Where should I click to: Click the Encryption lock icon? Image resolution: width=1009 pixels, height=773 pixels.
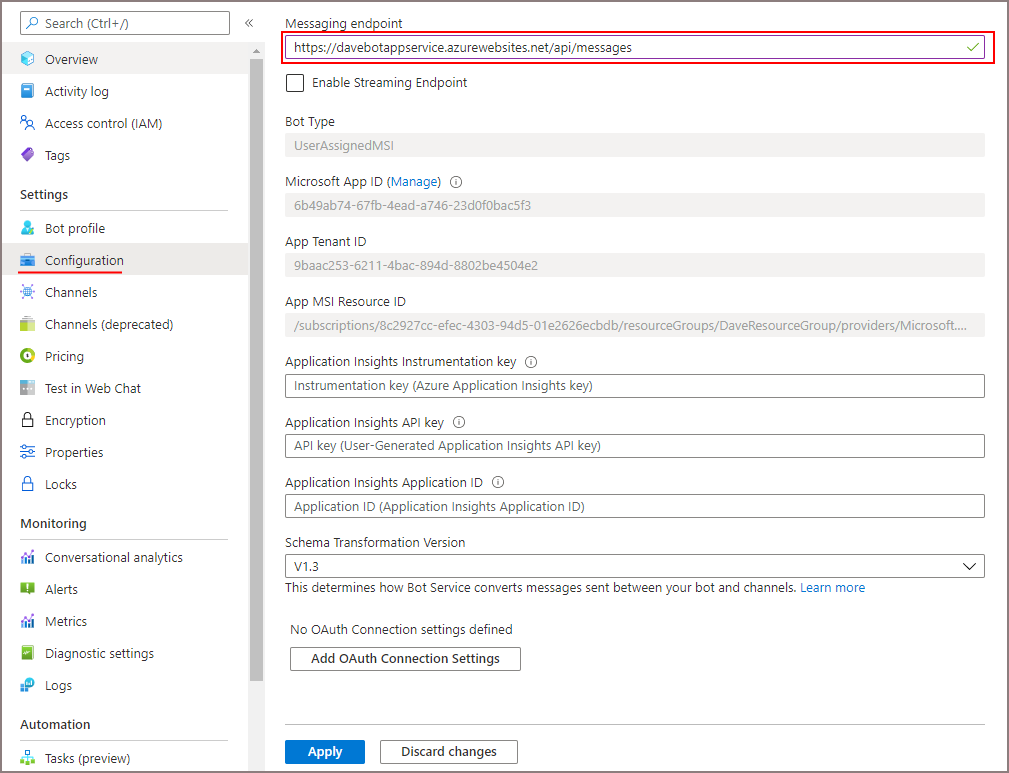pos(28,420)
